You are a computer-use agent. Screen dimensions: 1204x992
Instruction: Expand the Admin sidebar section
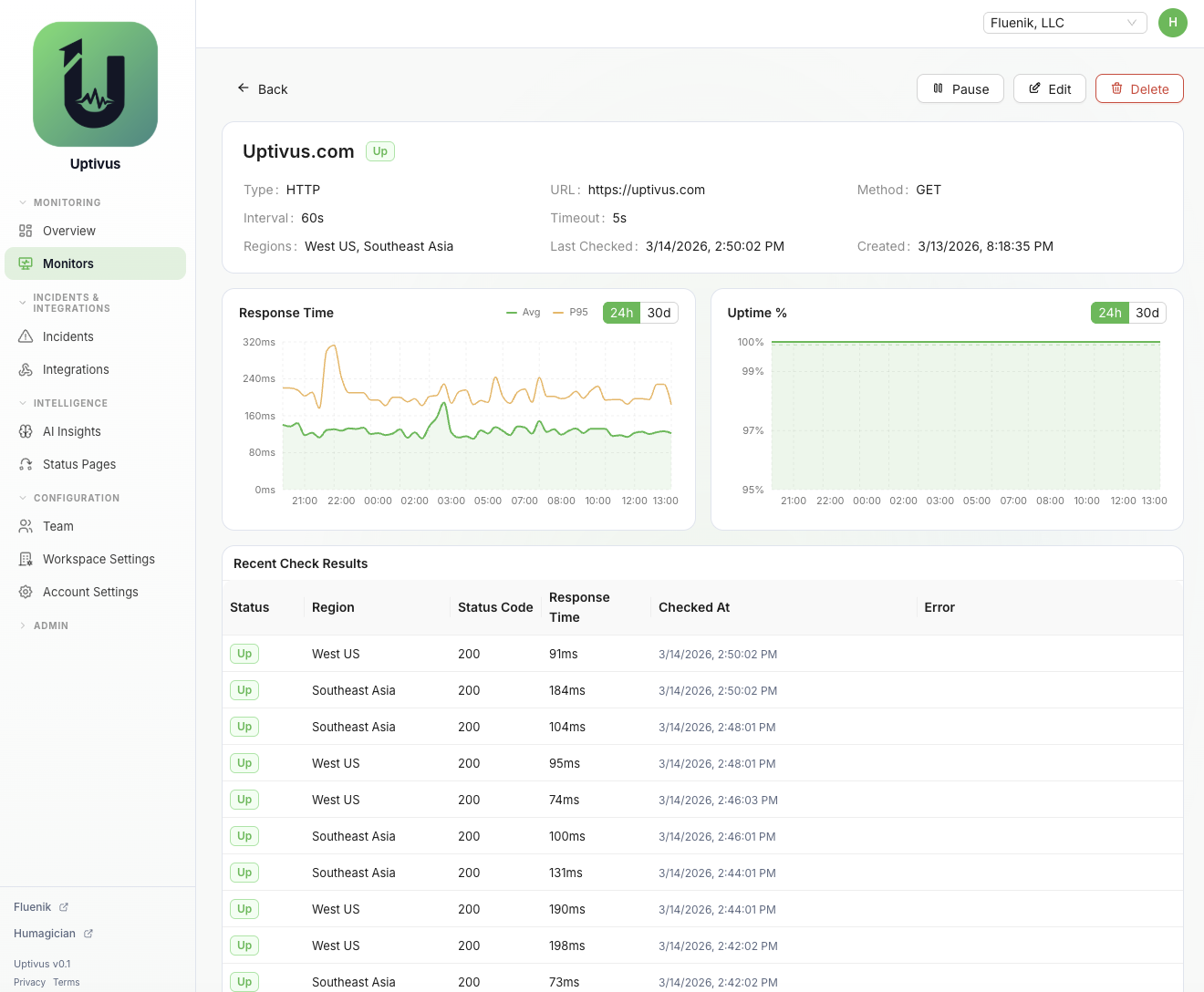[50, 625]
